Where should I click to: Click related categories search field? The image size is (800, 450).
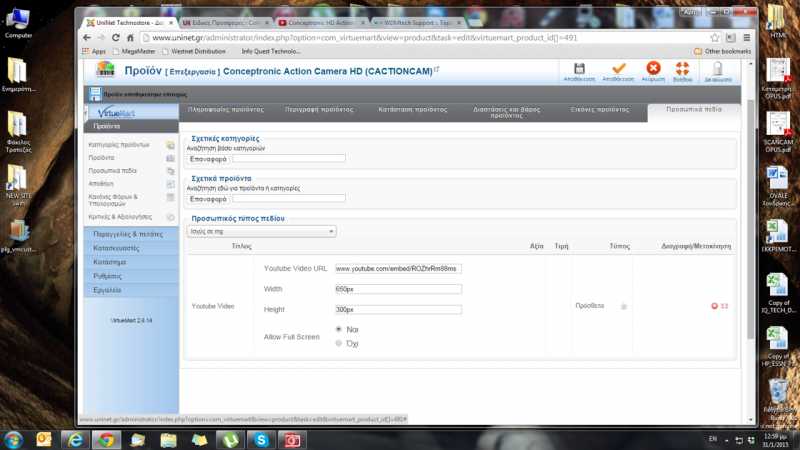(289, 159)
